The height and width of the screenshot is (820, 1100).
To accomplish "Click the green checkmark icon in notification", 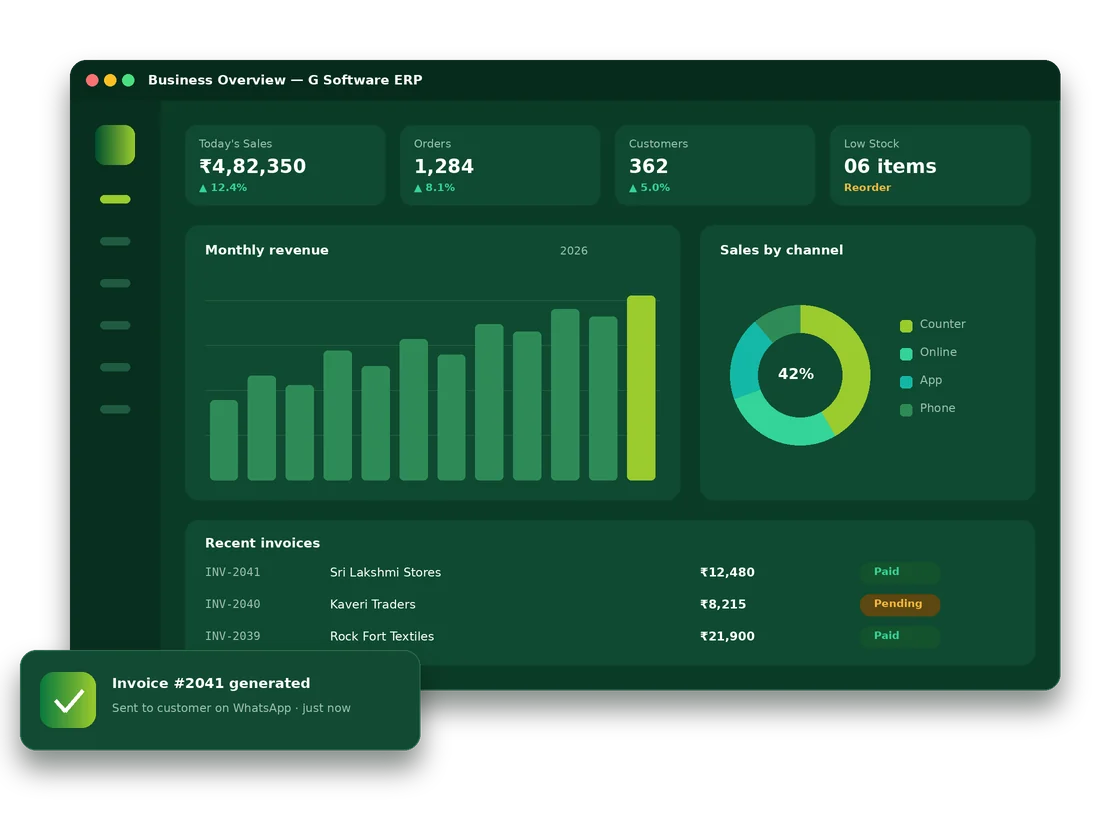I will pyautogui.click(x=68, y=700).
